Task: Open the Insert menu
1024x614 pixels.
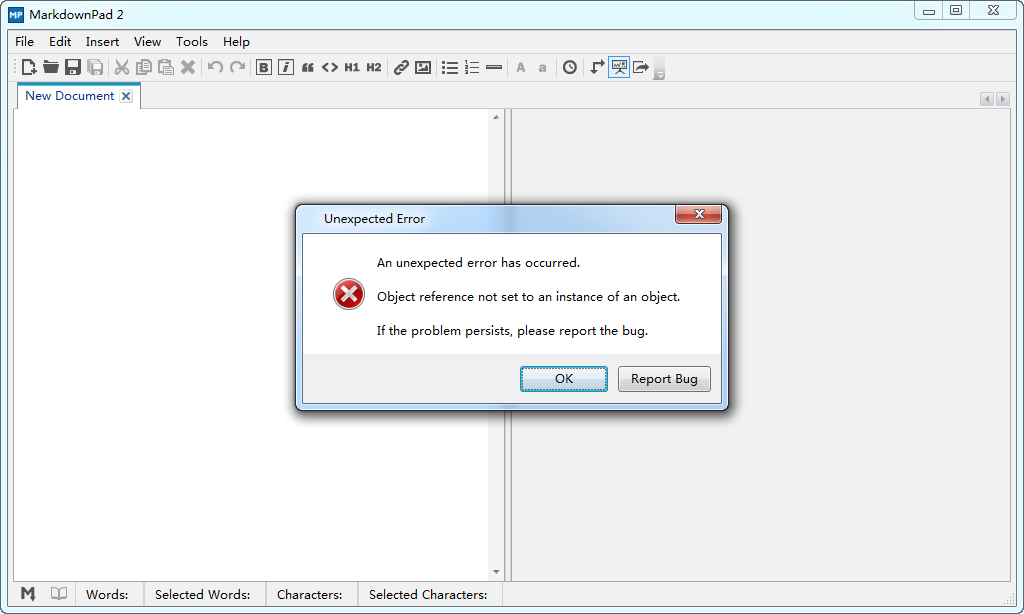Action: [x=102, y=42]
